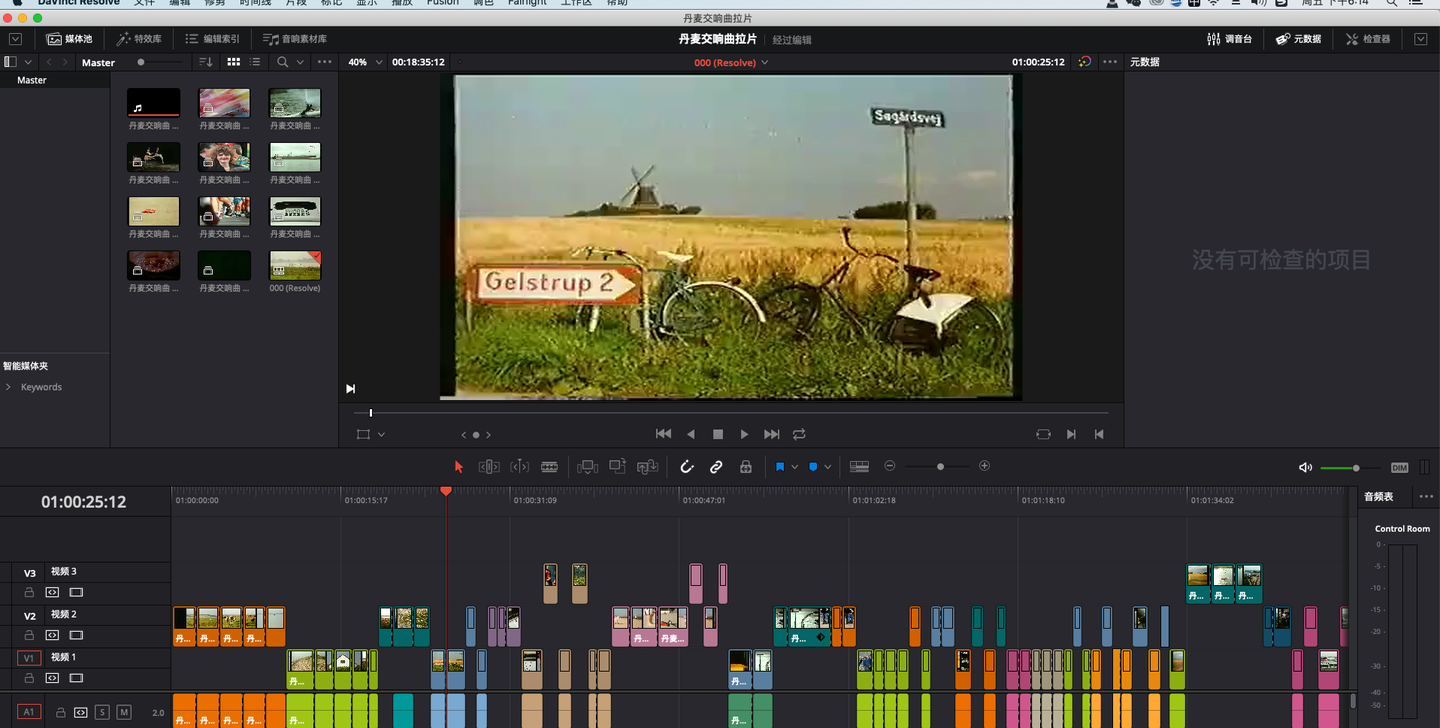The width and height of the screenshot is (1440, 728).
Task: Activate the Trim Edit Mode tool
Action: point(489,467)
